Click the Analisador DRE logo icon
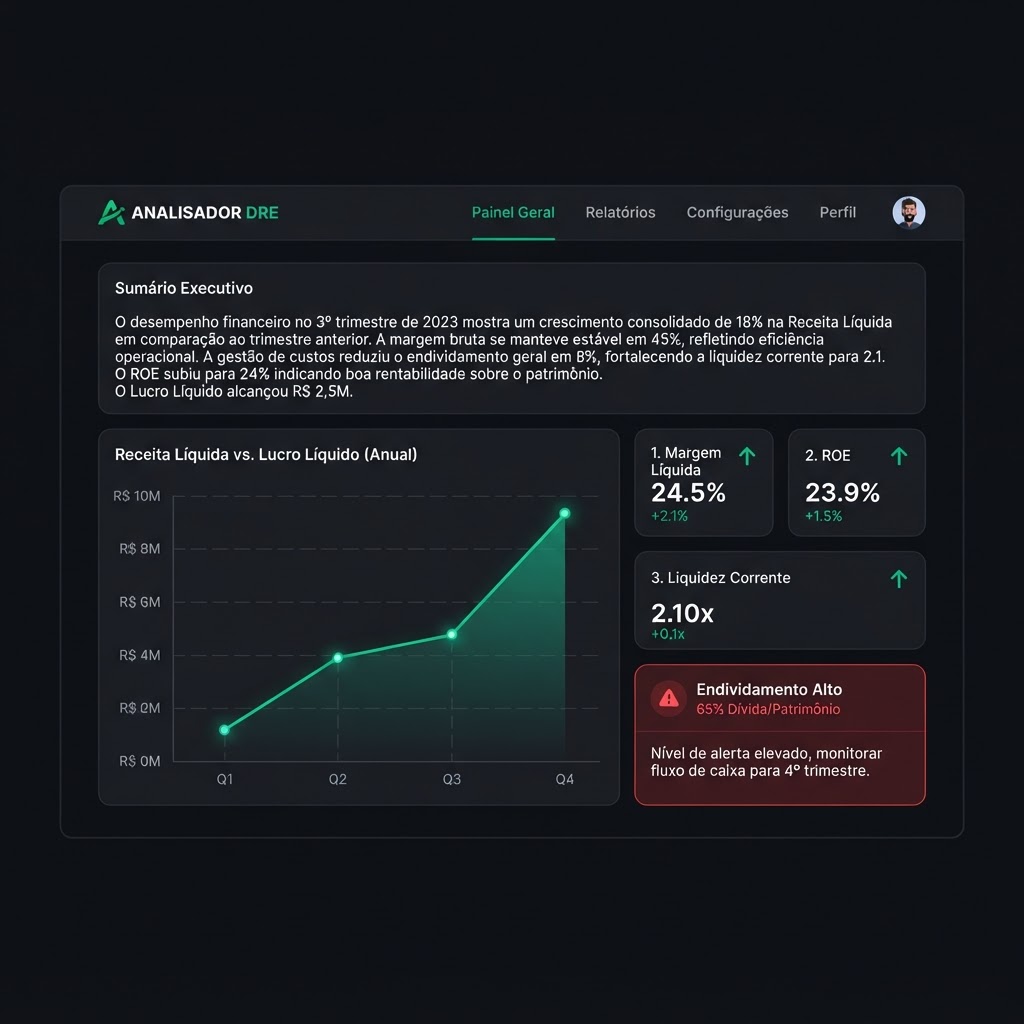This screenshot has height=1024, width=1024. click(112, 212)
